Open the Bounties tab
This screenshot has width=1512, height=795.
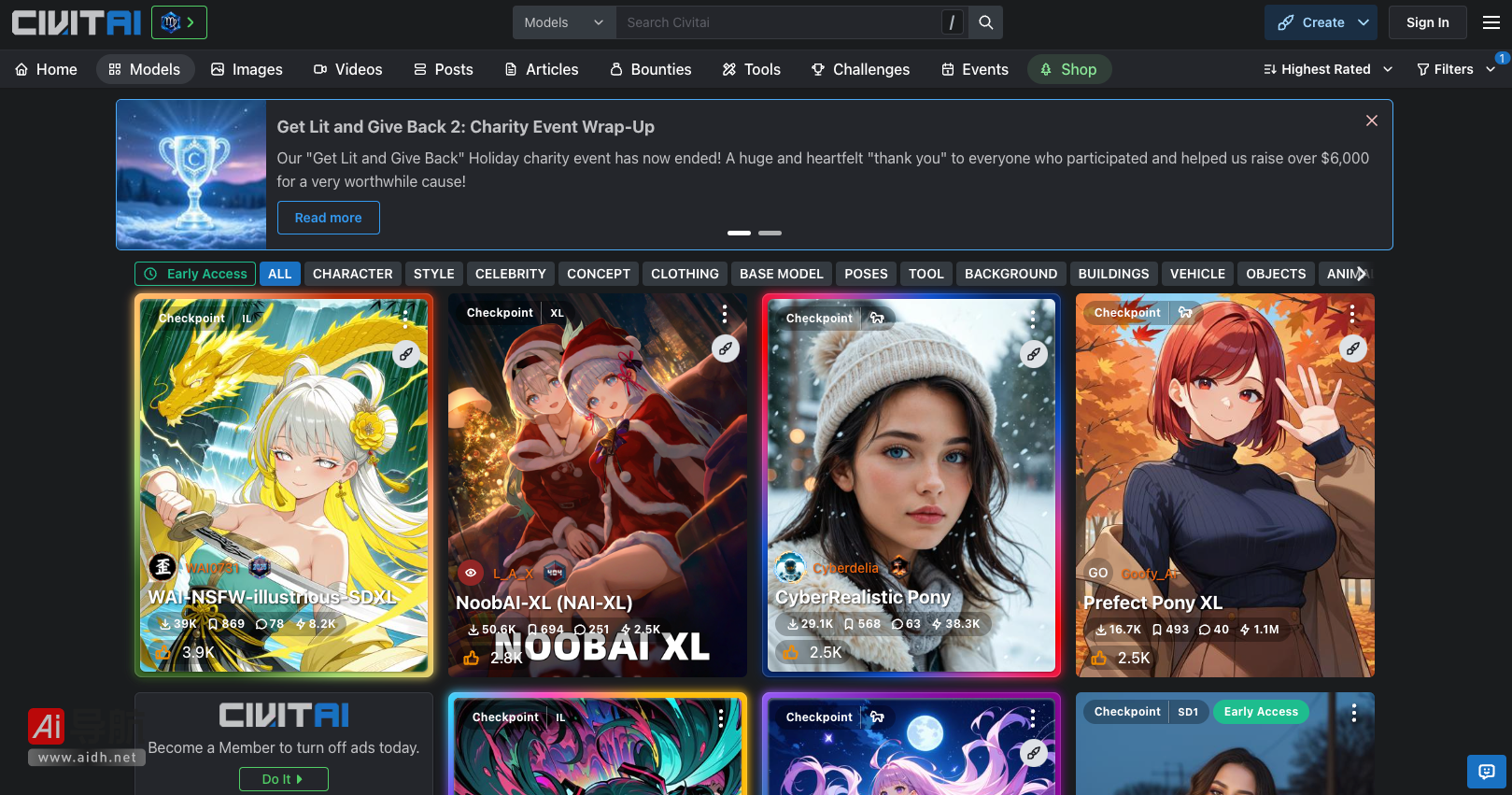pyautogui.click(x=650, y=69)
